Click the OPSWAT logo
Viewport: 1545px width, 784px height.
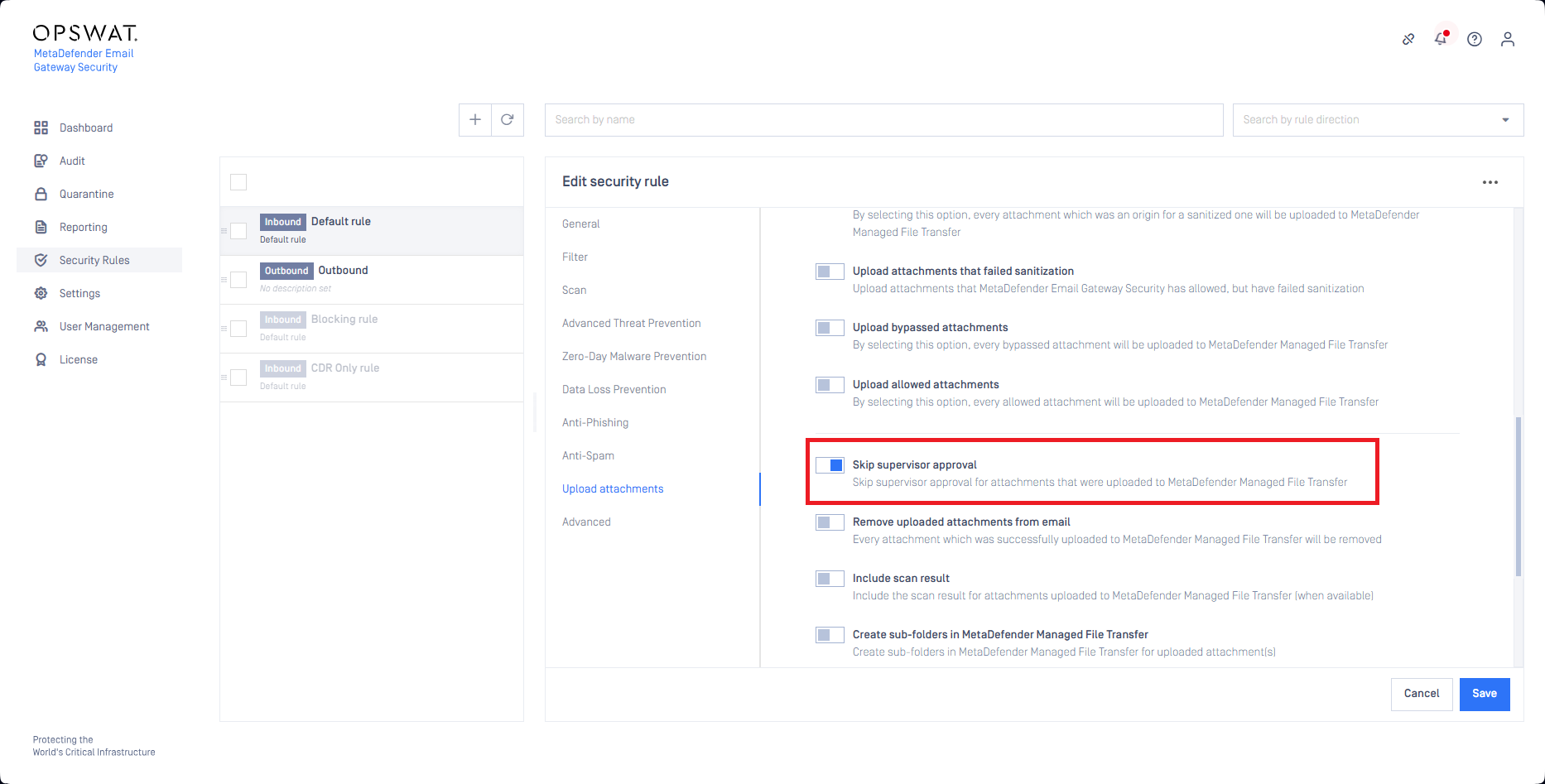[x=85, y=33]
